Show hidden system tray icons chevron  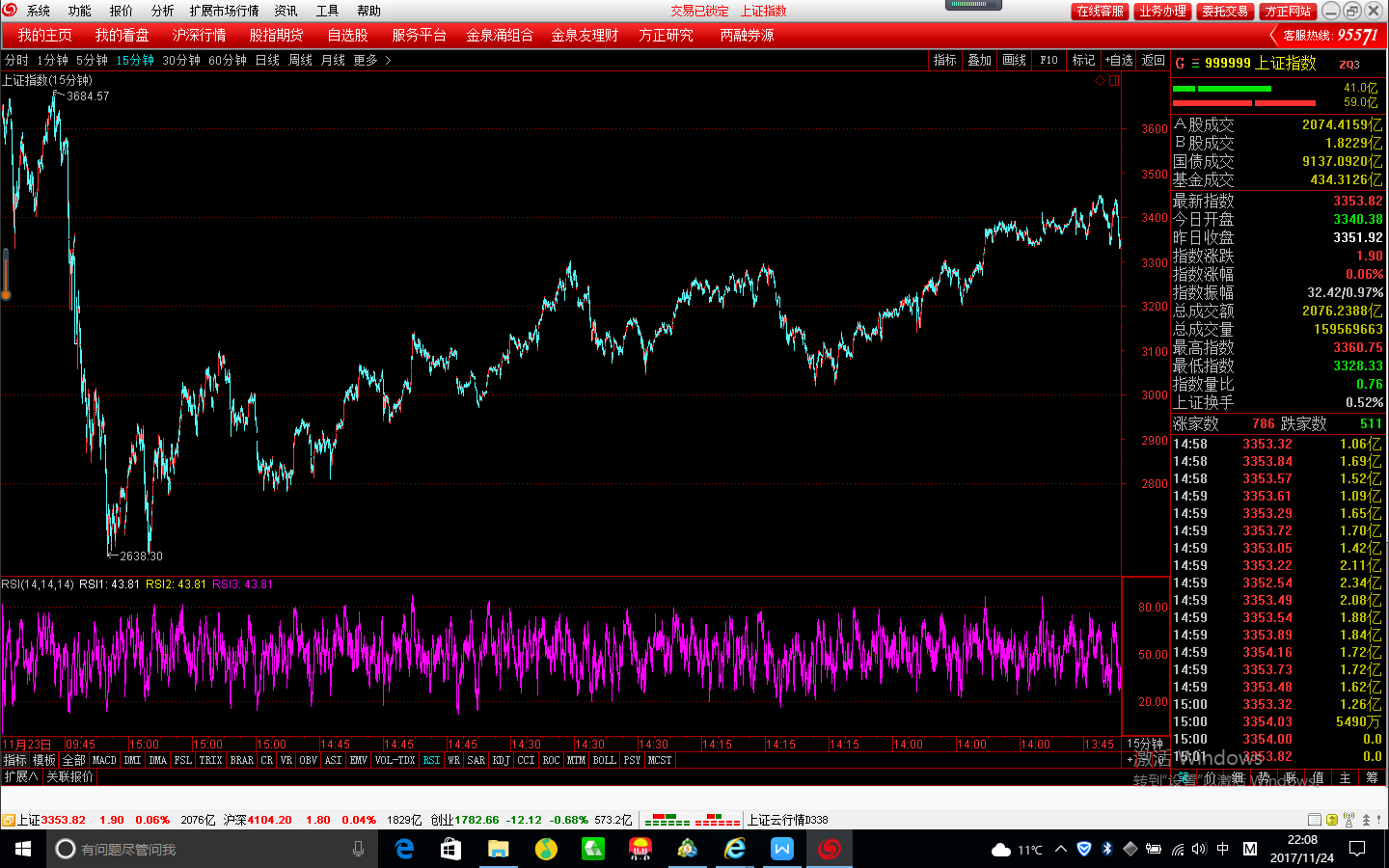pos(1061,849)
